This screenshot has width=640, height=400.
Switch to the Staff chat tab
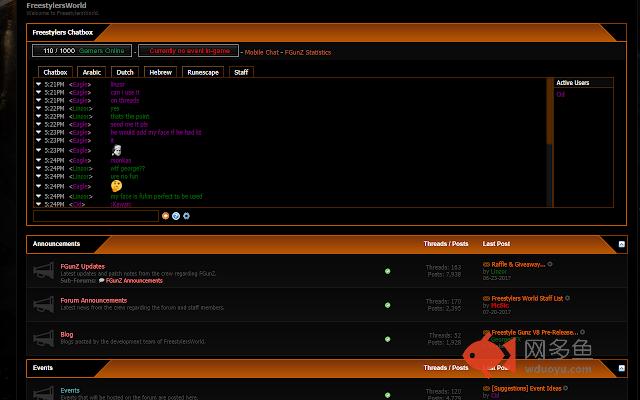[241, 72]
